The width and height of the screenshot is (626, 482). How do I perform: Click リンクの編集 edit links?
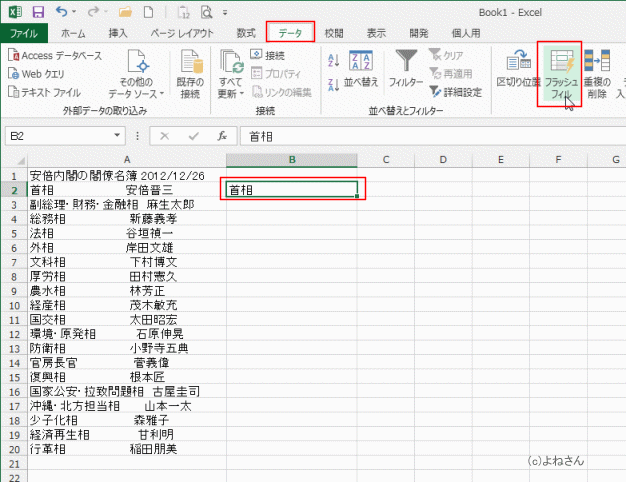[281, 92]
